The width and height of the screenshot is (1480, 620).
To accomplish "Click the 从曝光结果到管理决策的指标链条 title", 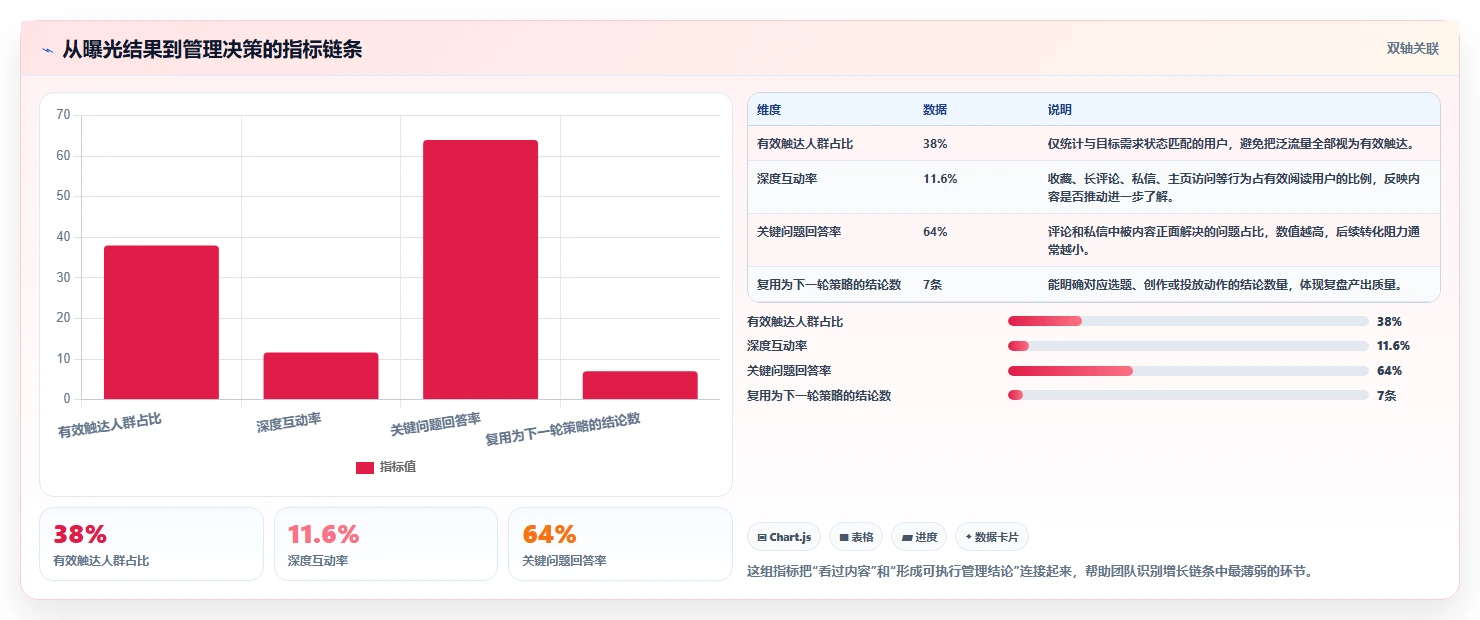I will [x=212, y=49].
